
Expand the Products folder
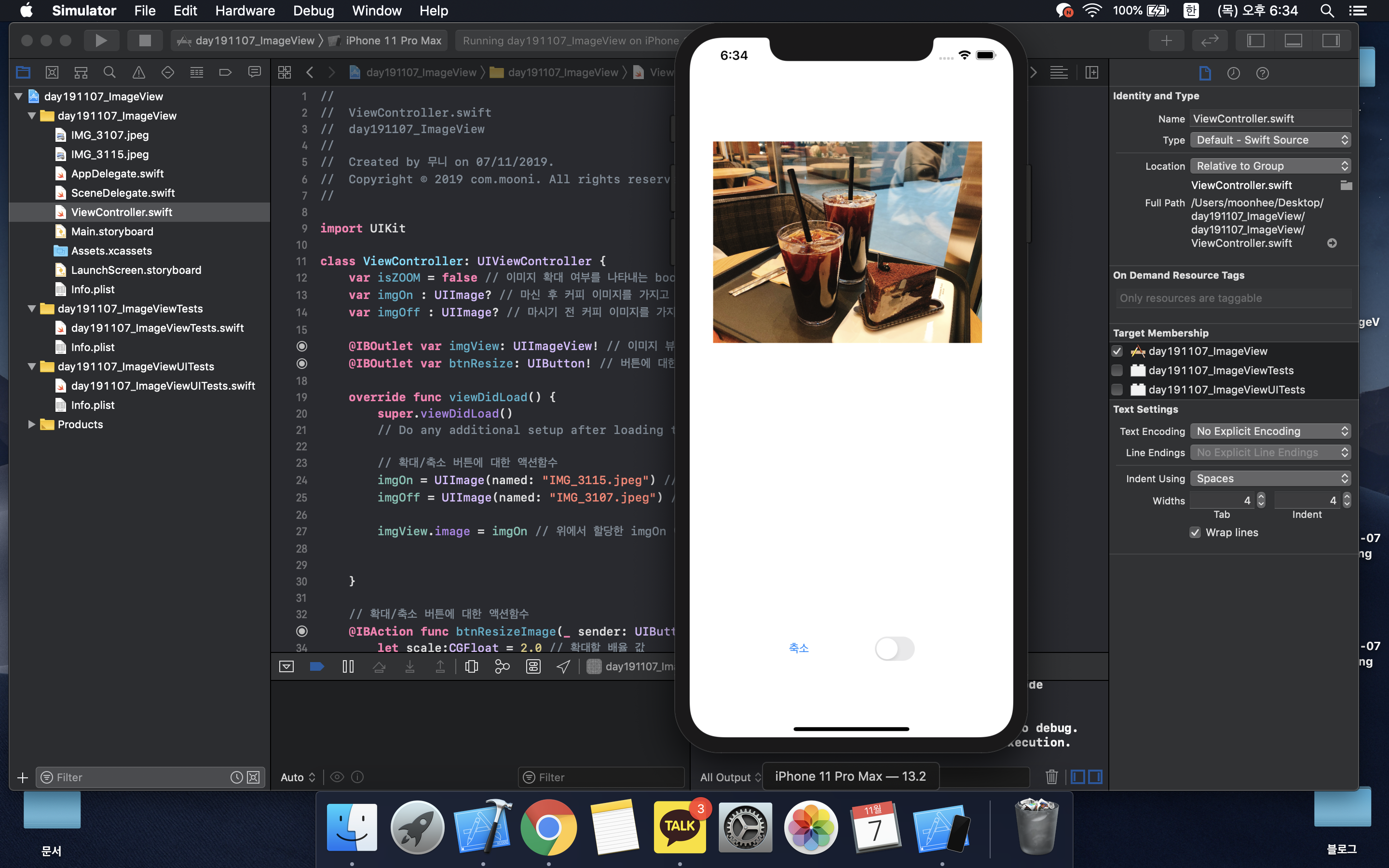click(x=31, y=424)
